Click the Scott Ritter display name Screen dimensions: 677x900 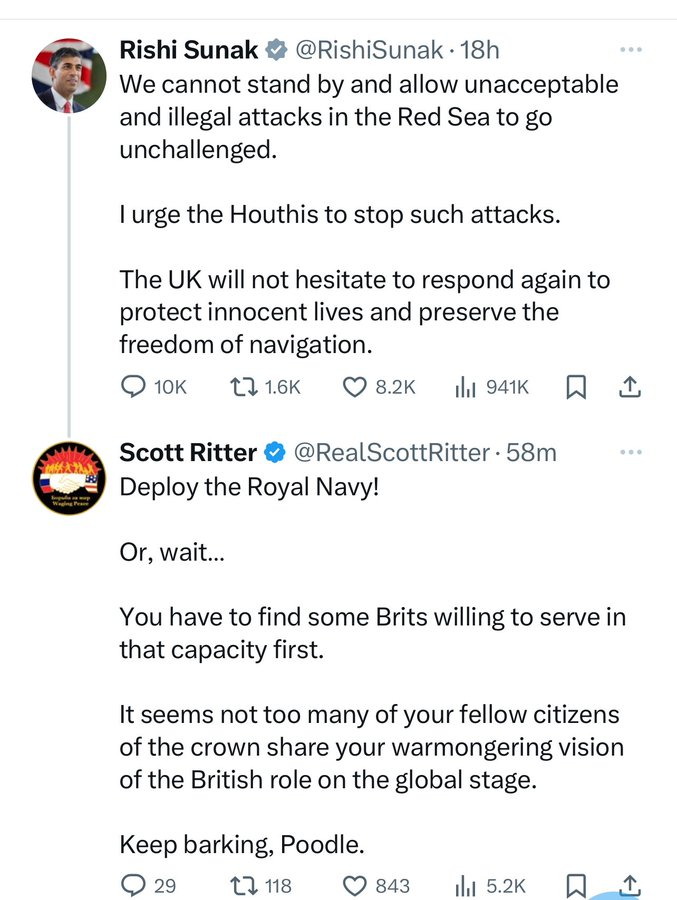pos(188,452)
